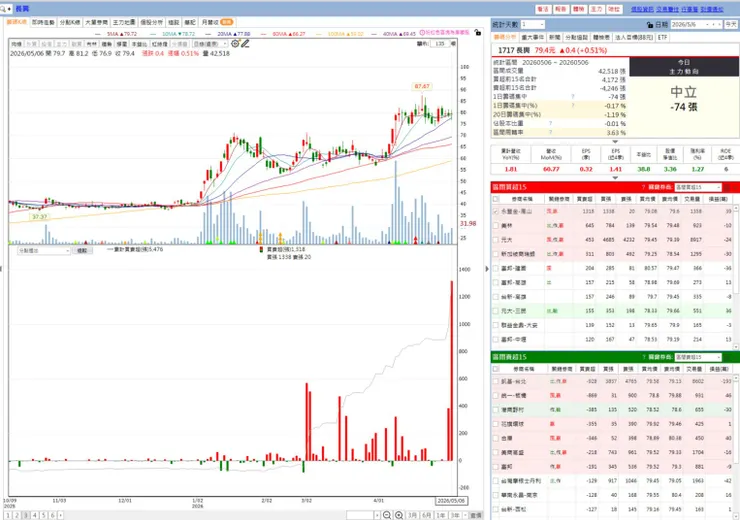Click dropdown arrow after the 3年 button
740x520 pixels.
tap(465, 515)
